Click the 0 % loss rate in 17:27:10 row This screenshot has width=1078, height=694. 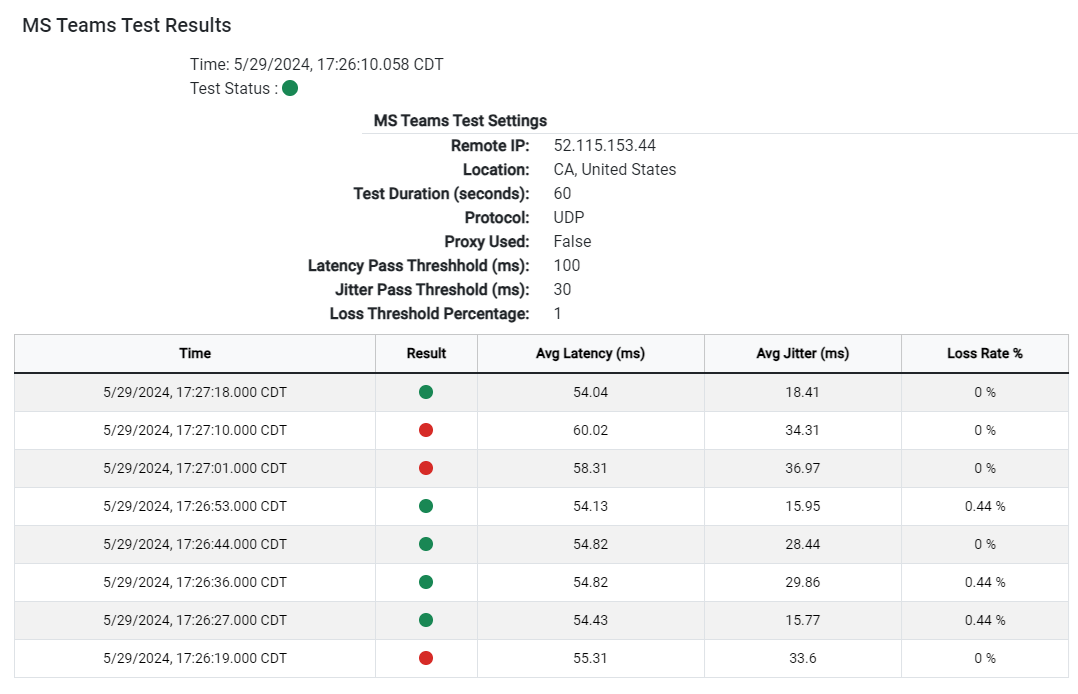(x=985, y=430)
